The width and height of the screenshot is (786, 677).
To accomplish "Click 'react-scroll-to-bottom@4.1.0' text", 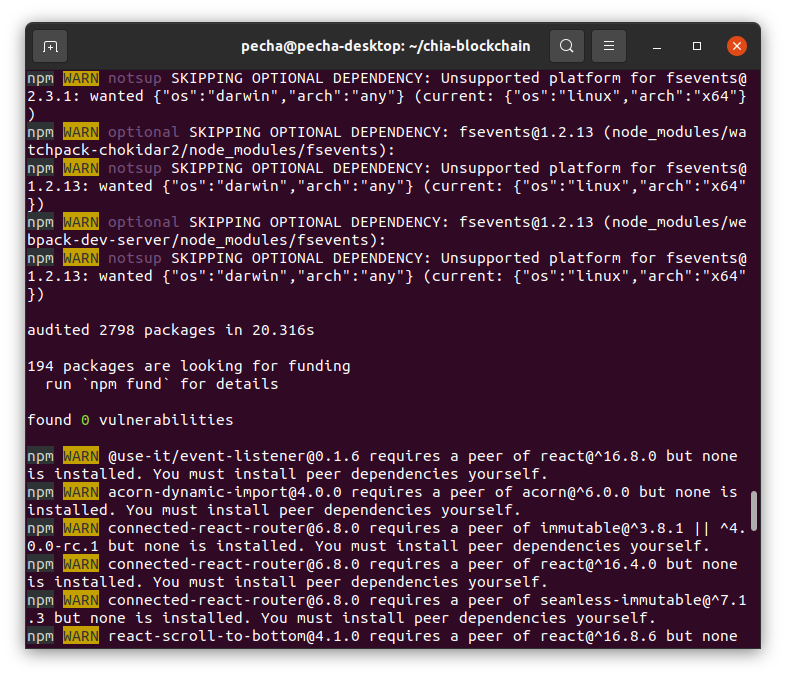I will tap(234, 636).
